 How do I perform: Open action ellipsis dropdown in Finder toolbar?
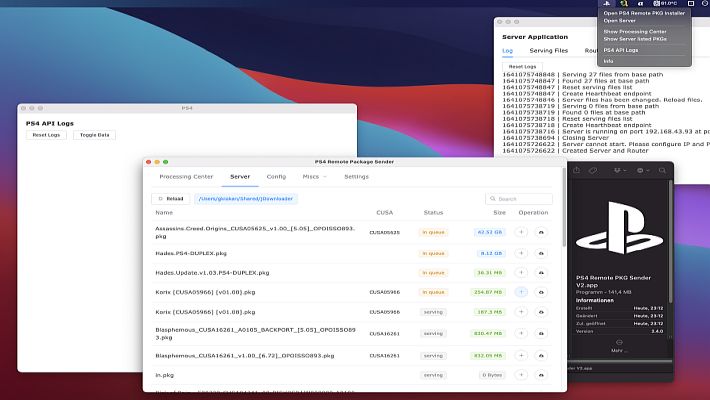643,170
